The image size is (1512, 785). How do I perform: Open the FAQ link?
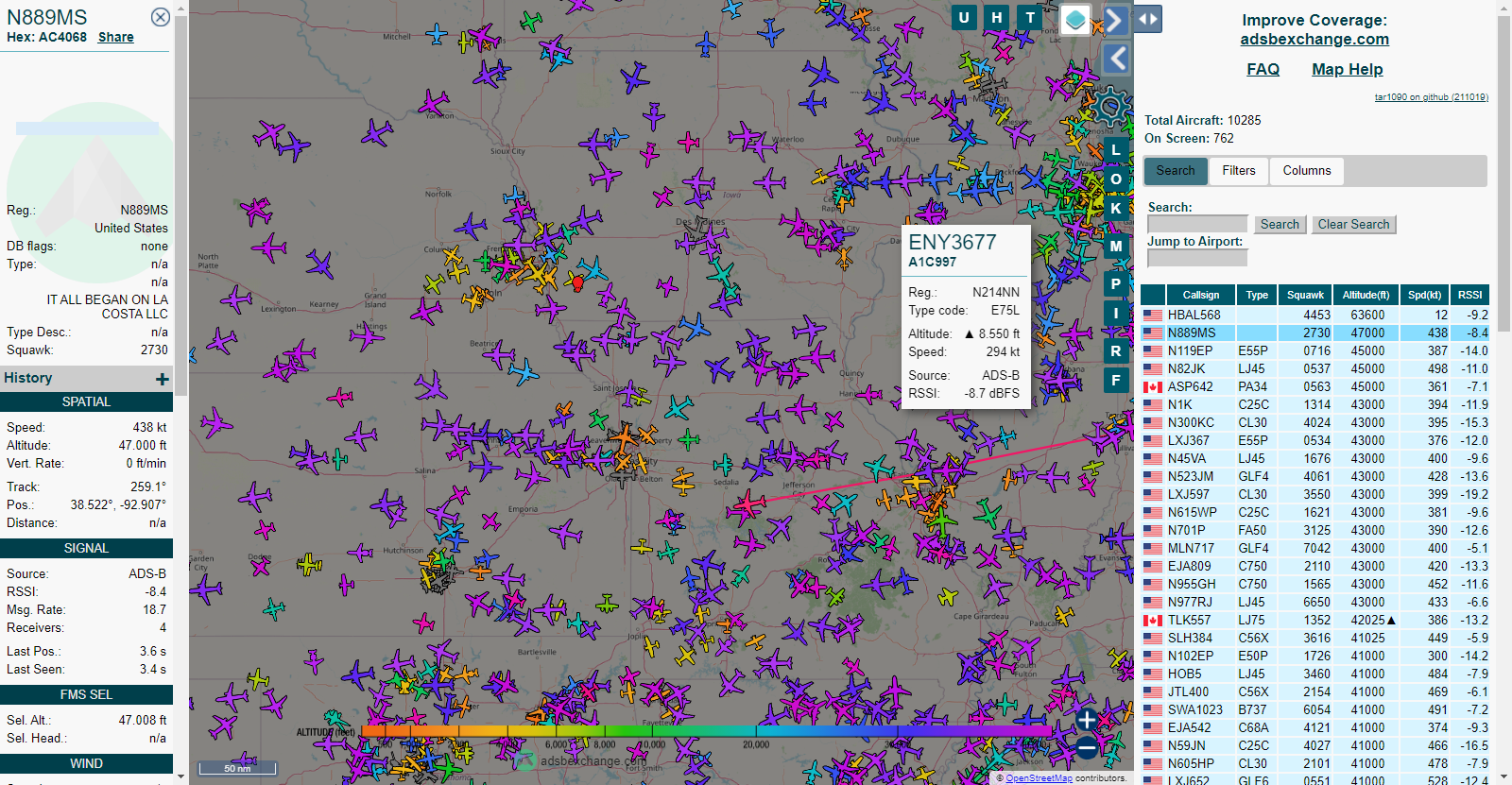(x=1263, y=69)
